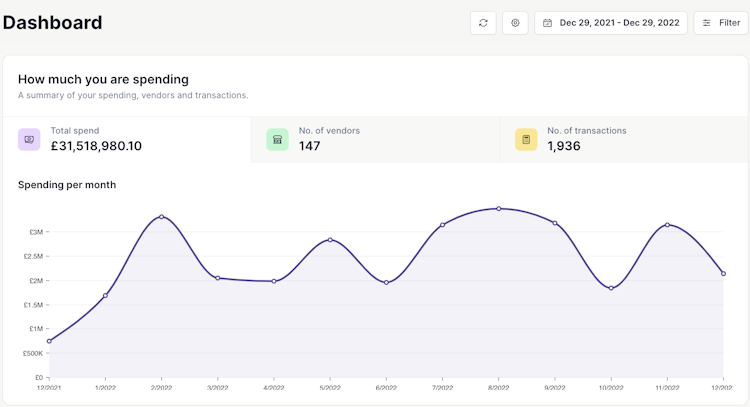
Task: Click the 147 vendors count
Action: pos(309,146)
